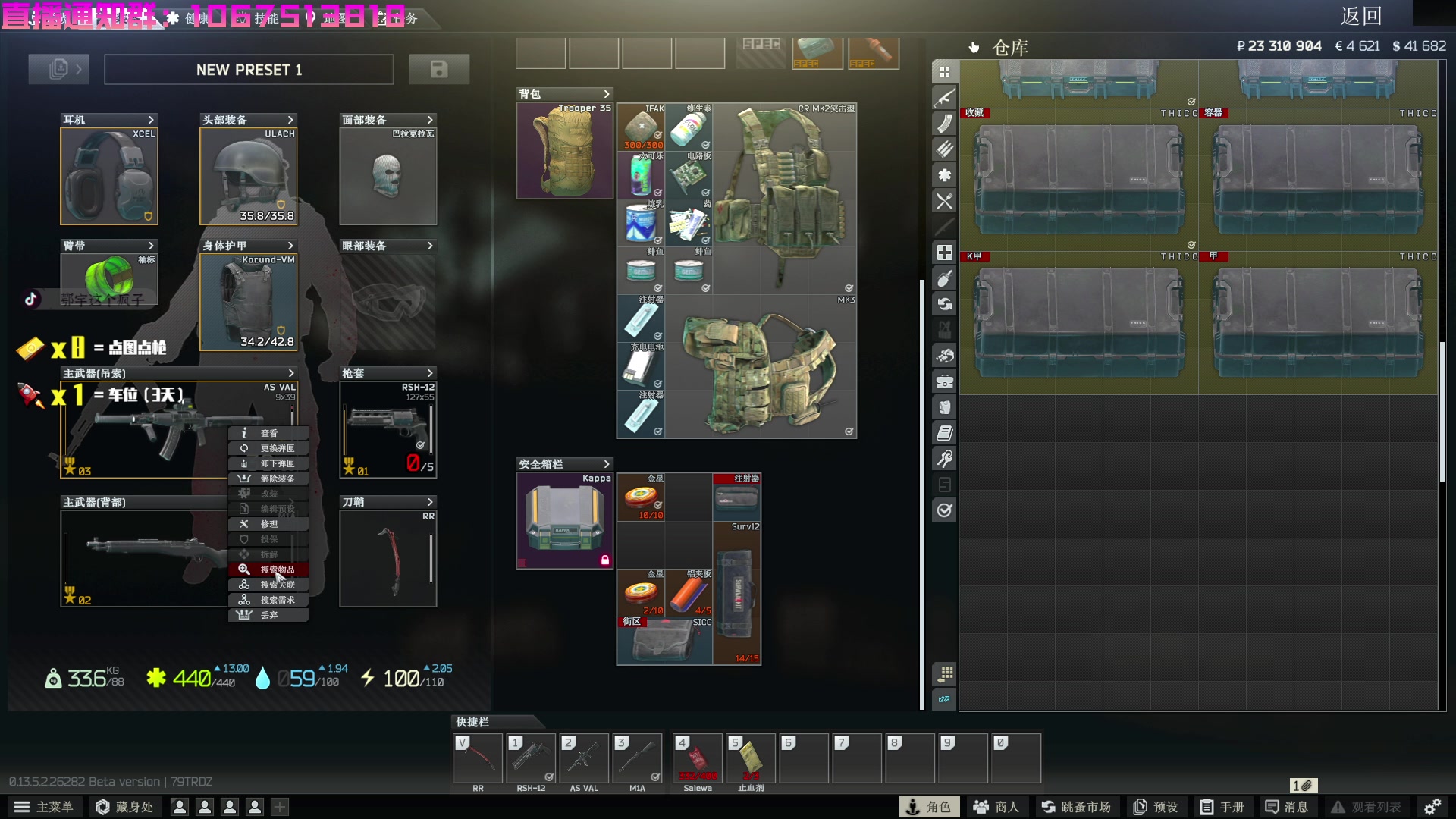Select first profile avatar icon in bottom bar
The height and width of the screenshot is (819, 1456).
180,807
